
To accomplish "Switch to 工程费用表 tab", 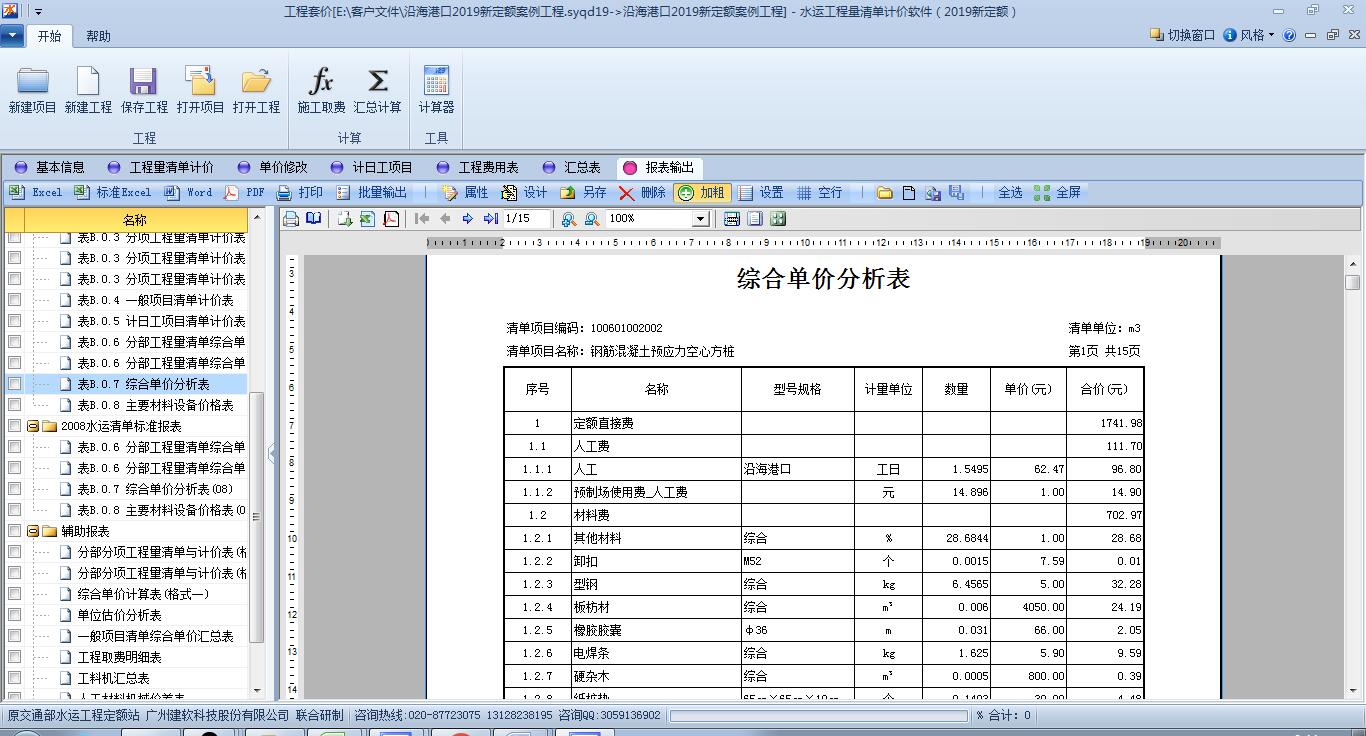I will pos(478,167).
